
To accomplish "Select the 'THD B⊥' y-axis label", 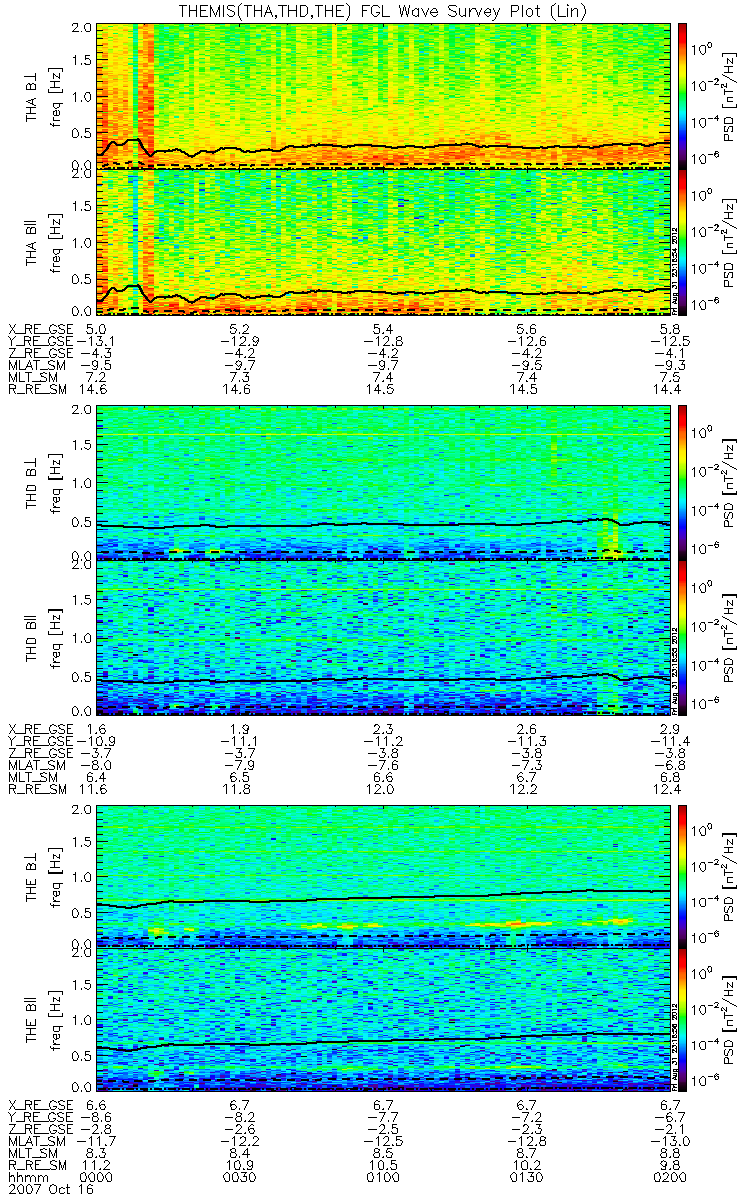I will pos(31,481).
